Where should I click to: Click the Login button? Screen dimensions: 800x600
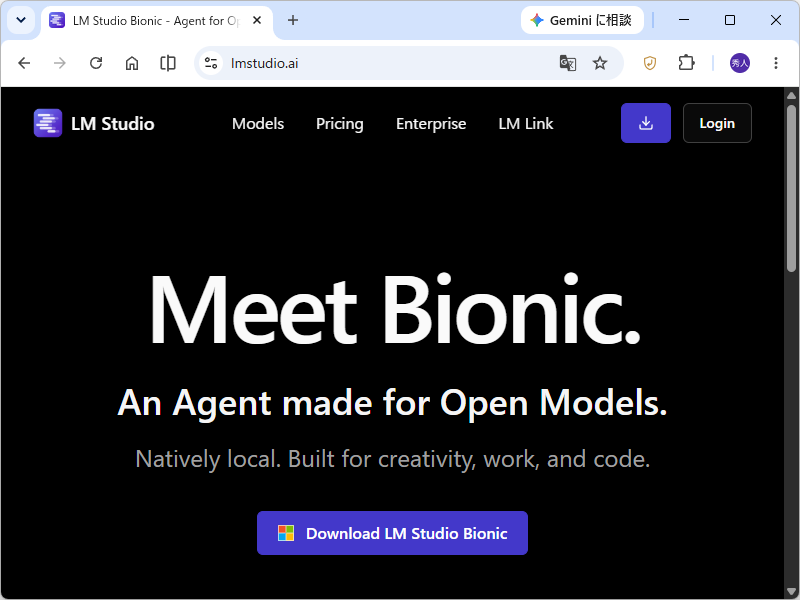pos(717,123)
